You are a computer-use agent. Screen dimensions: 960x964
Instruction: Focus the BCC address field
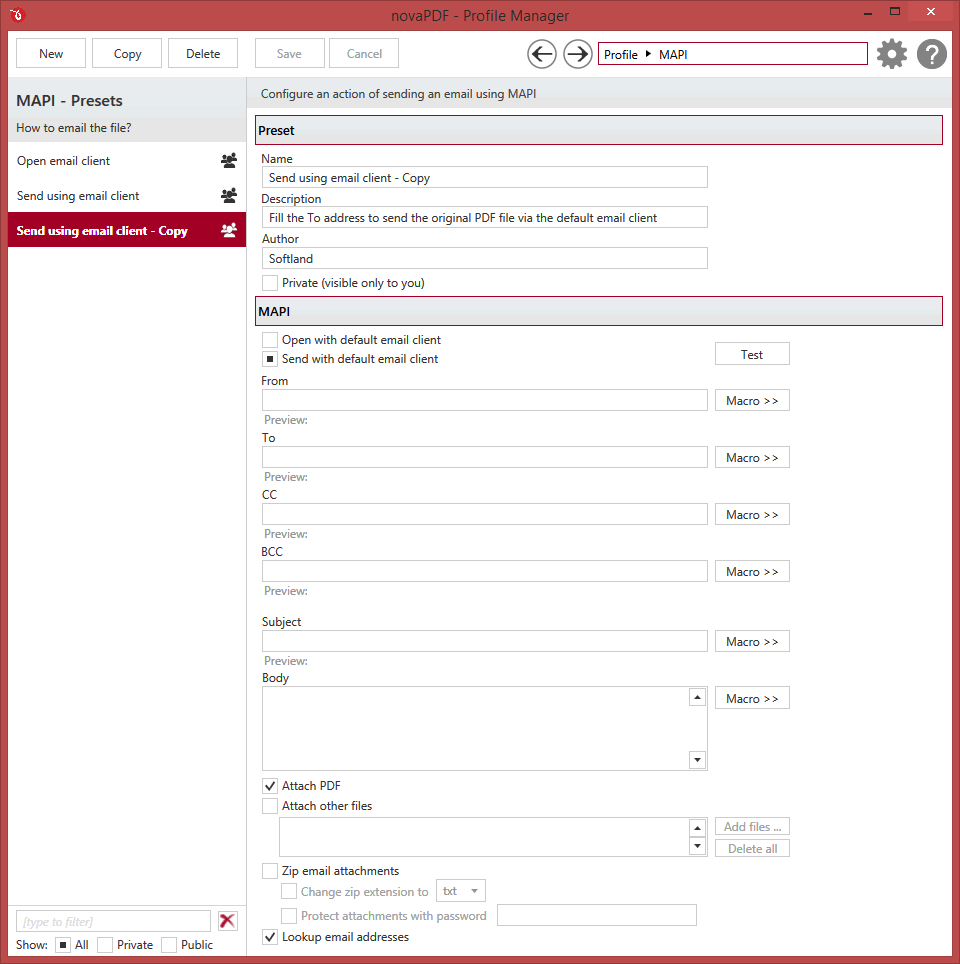point(485,571)
